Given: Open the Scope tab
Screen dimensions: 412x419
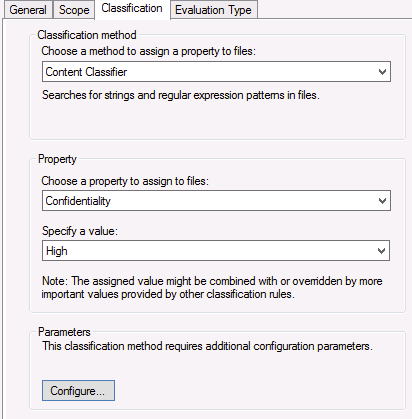Looking at the screenshot, I should 74,10.
